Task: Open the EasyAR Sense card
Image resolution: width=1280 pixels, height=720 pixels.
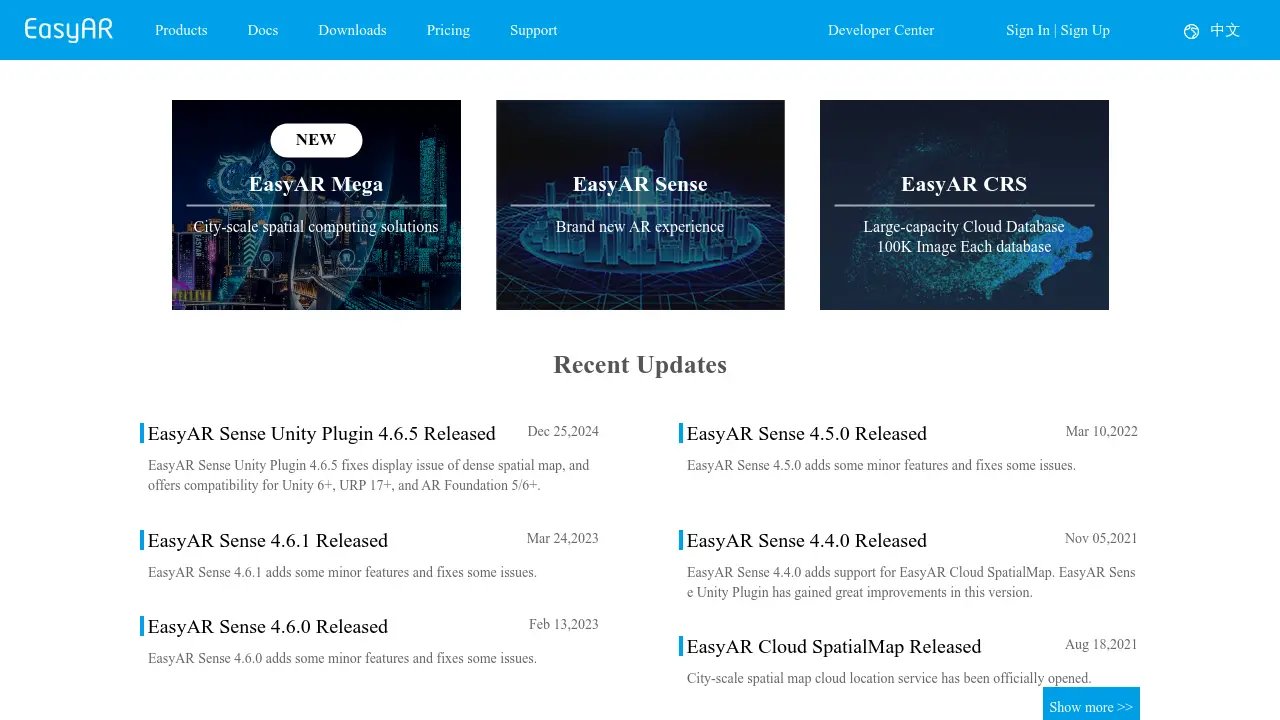Action: 640,205
